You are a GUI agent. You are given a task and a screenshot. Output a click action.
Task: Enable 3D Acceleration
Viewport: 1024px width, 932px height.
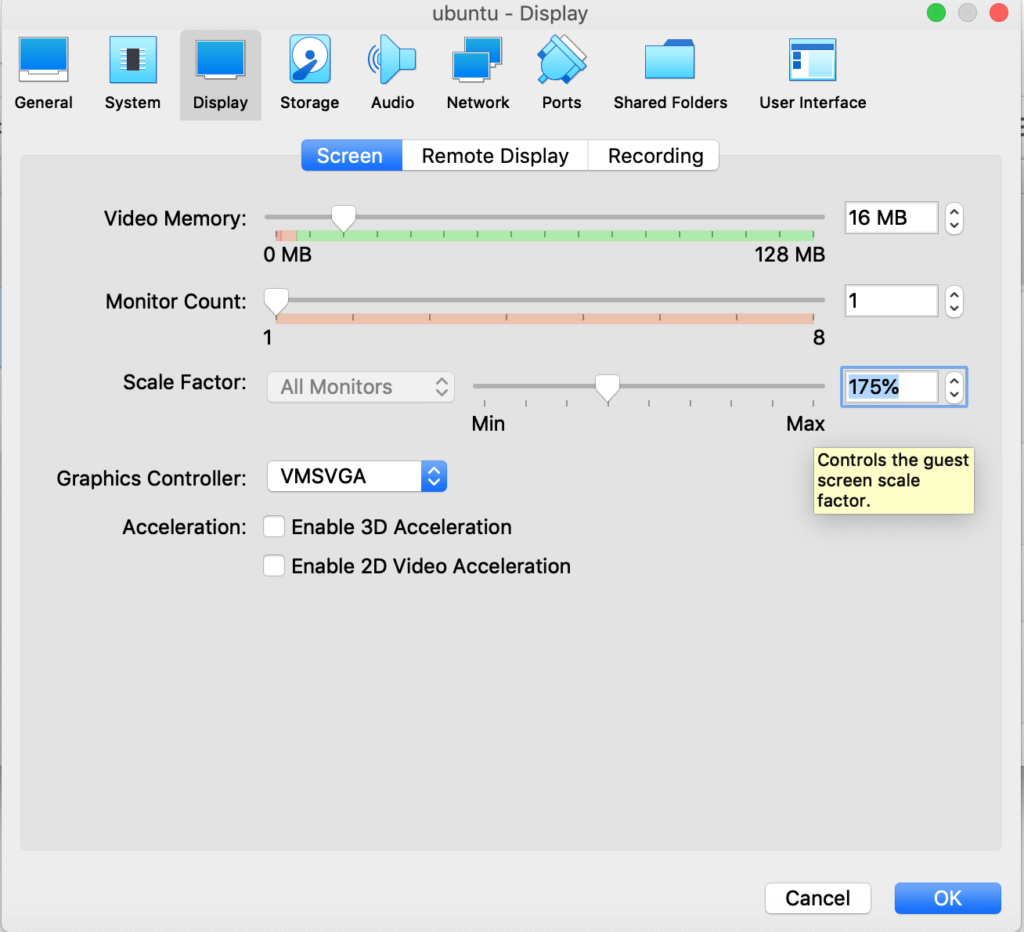[274, 526]
